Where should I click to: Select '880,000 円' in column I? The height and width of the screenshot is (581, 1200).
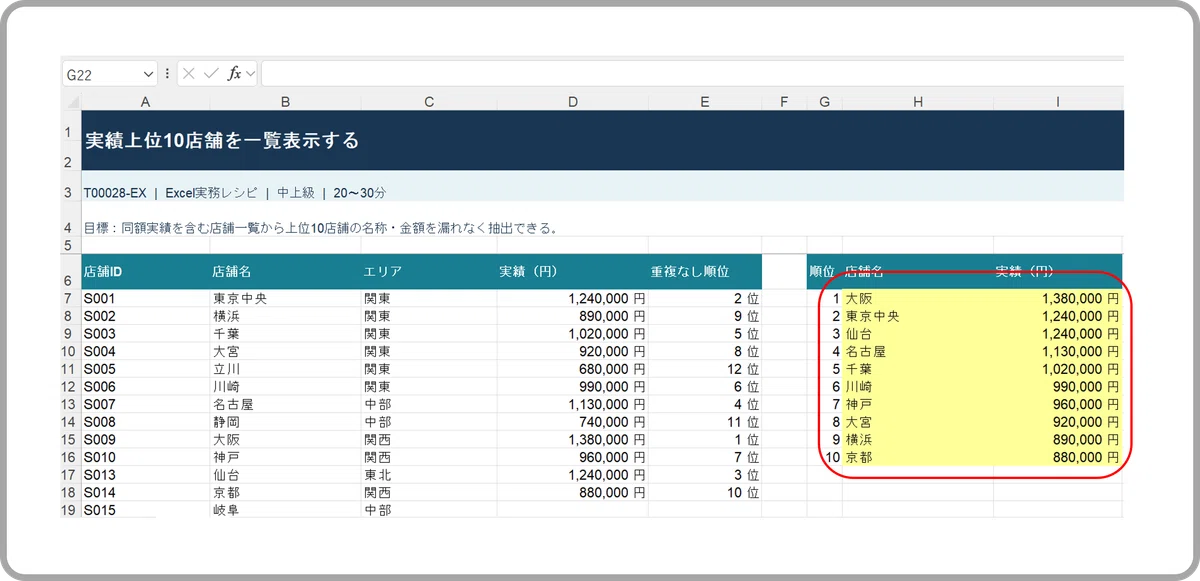[x=1057, y=457]
